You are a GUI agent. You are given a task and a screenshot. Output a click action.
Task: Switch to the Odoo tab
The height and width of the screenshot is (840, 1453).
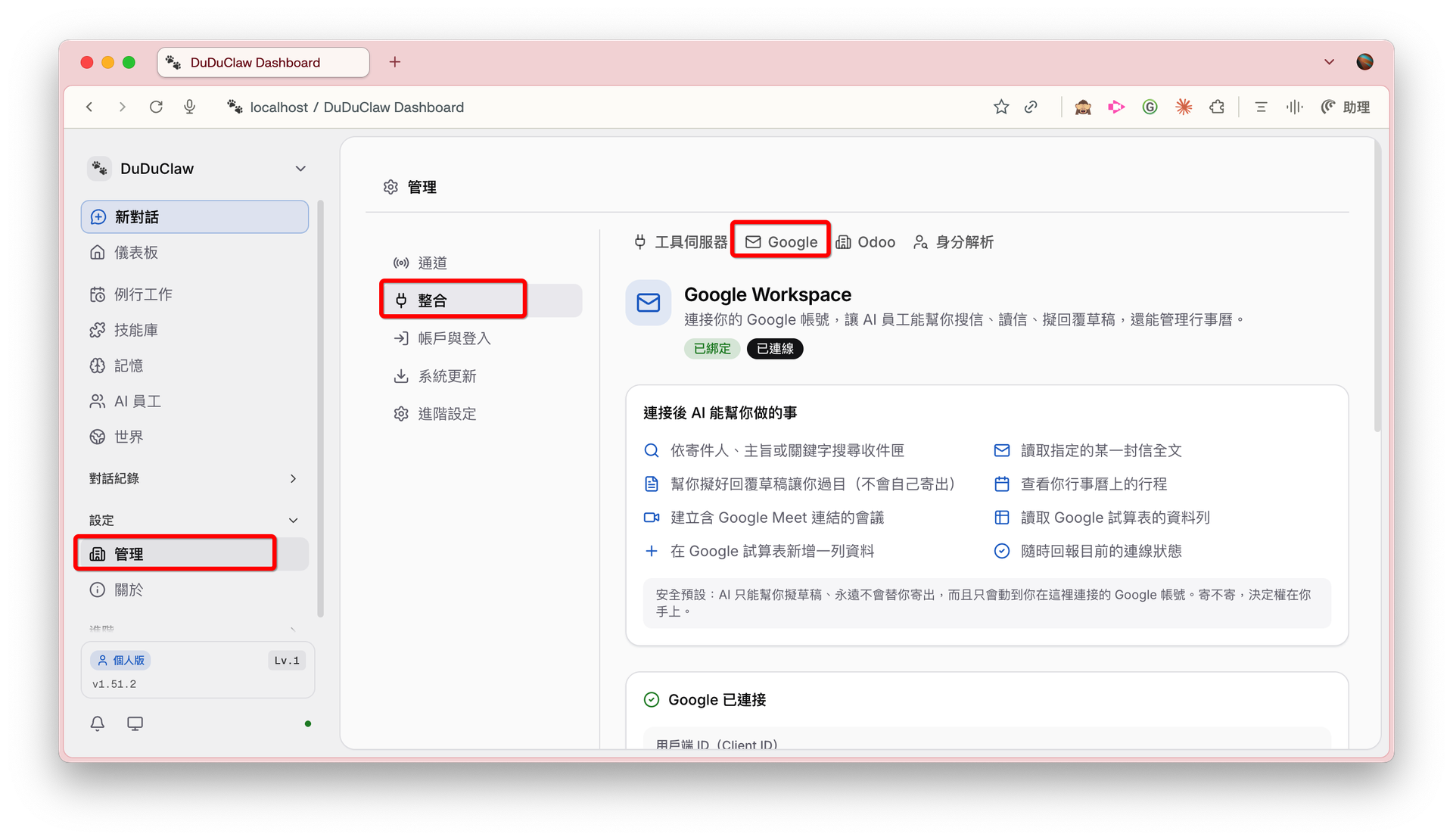pos(866,242)
